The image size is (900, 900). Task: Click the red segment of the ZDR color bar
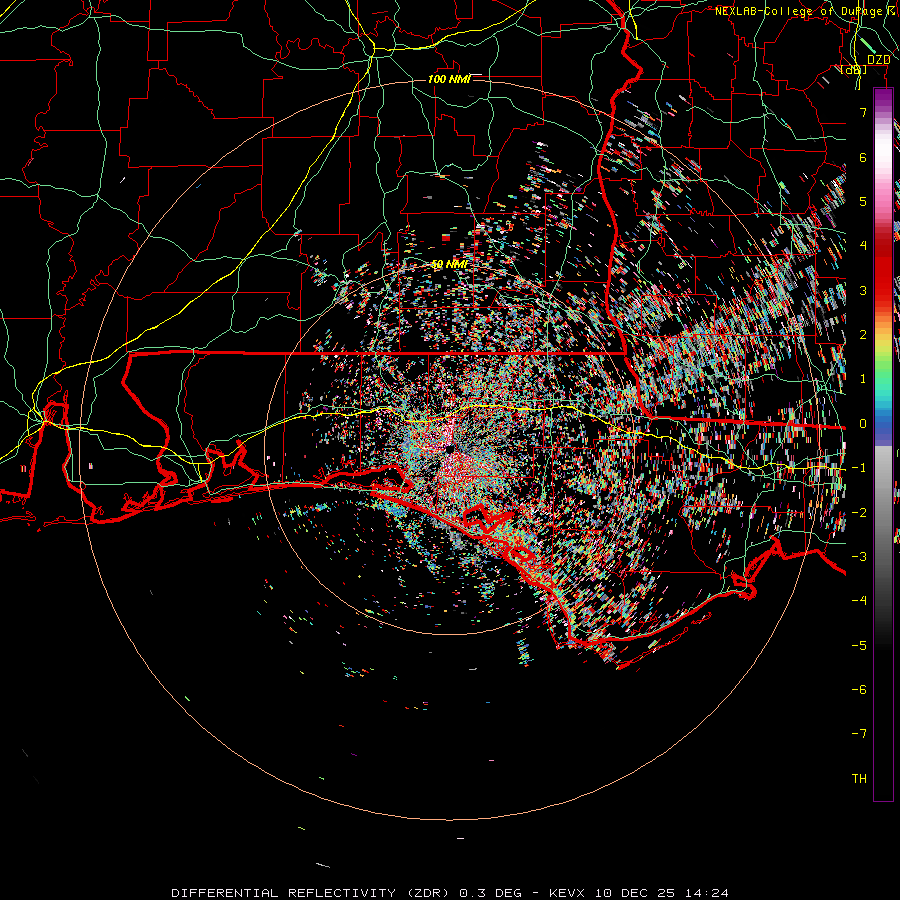[x=883, y=270]
